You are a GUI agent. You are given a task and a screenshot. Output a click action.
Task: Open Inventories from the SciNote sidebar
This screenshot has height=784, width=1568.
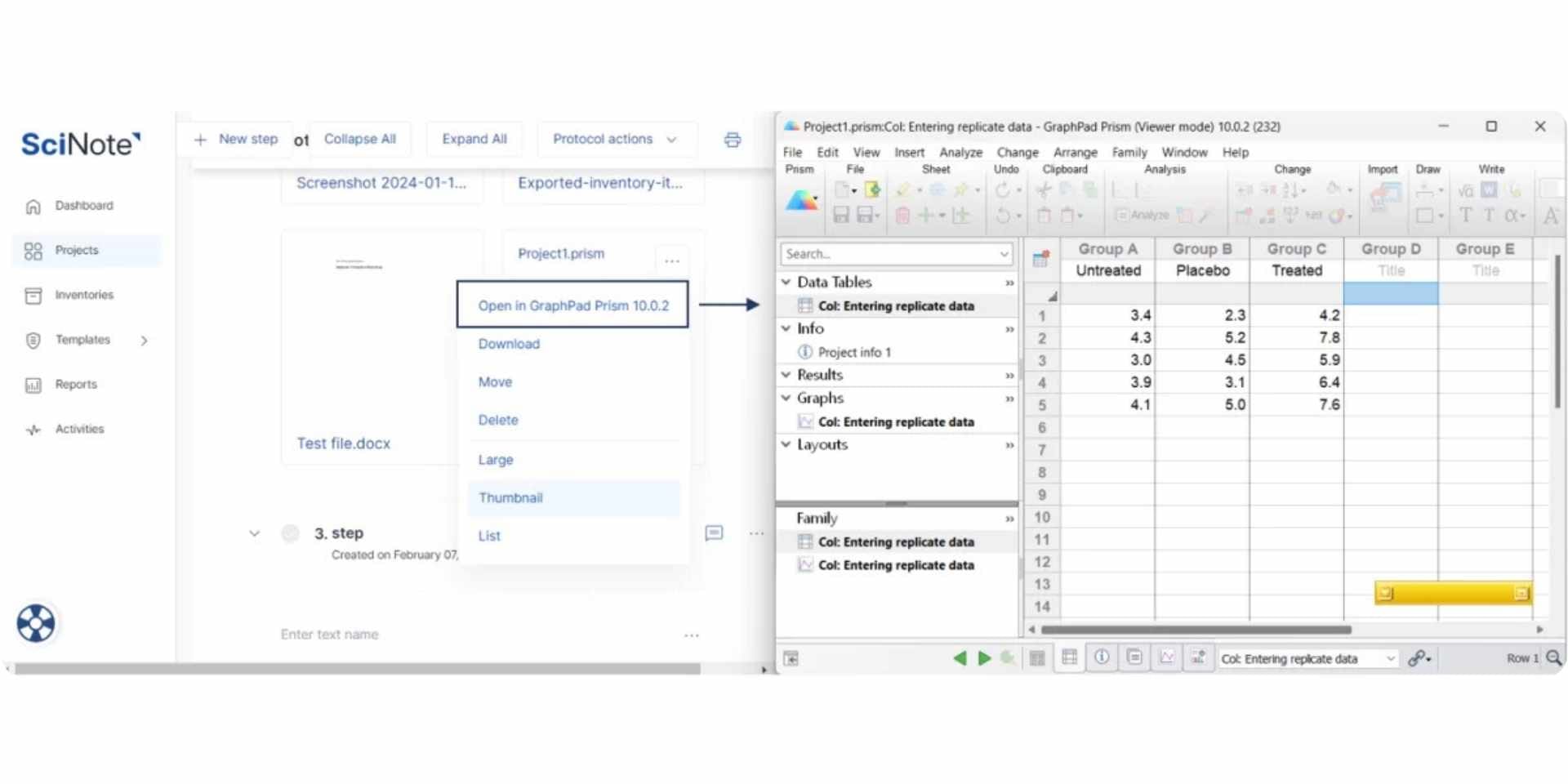84,295
